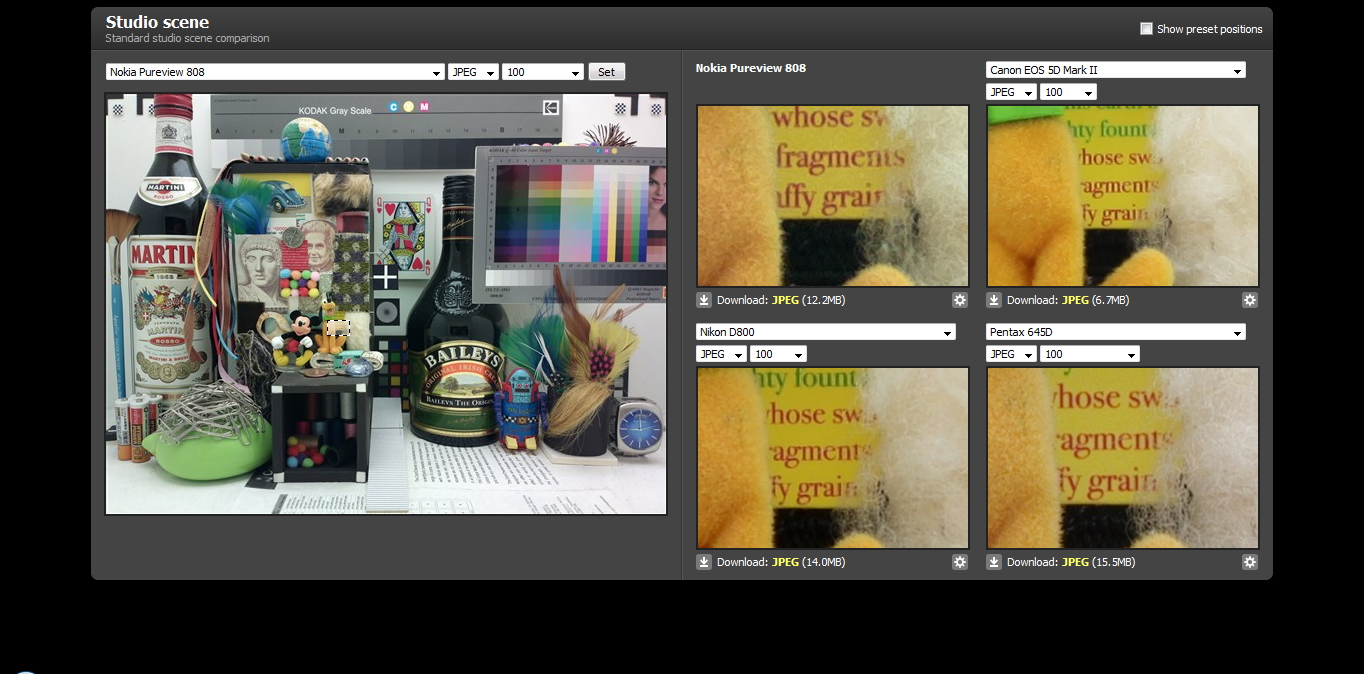Click the crop selection box on the studio scene

tap(338, 326)
